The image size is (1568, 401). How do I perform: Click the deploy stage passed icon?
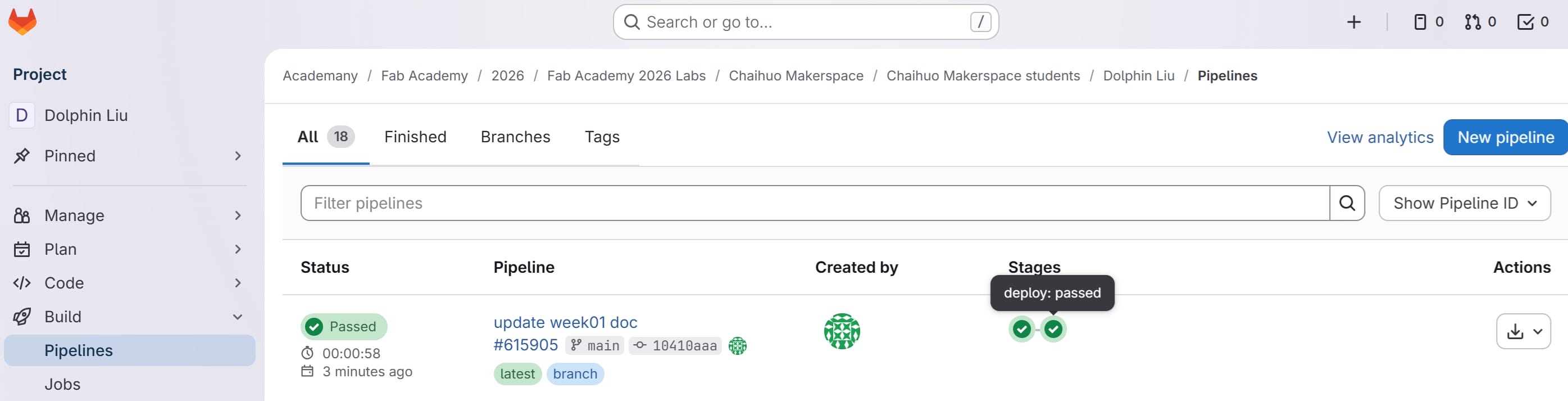point(1053,329)
